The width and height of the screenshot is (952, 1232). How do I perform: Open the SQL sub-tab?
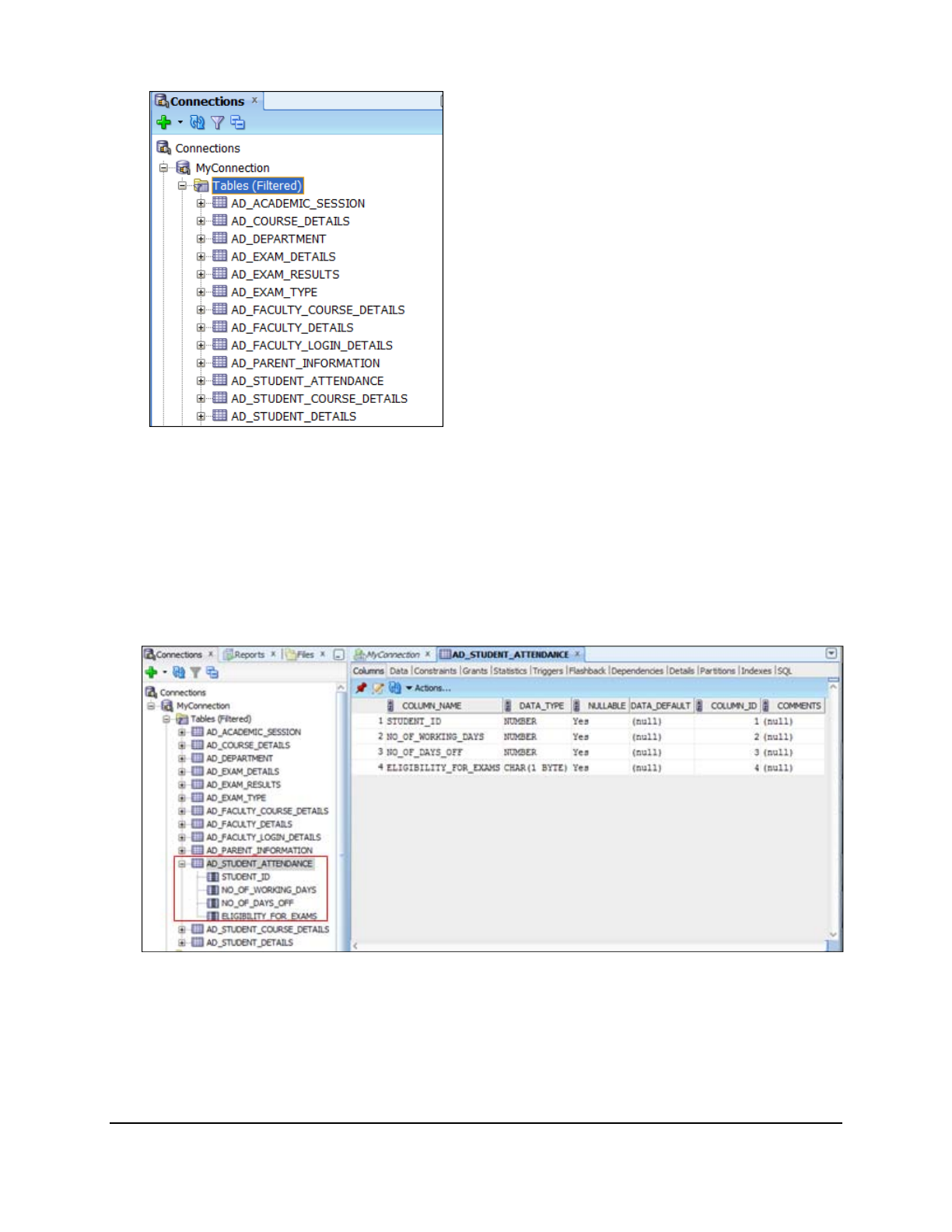tap(785, 671)
